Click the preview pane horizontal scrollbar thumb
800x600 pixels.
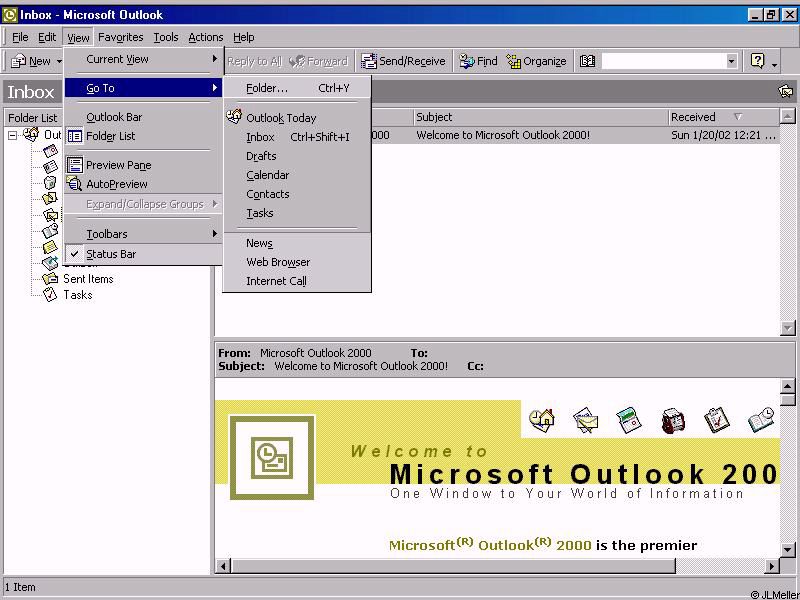(x=454, y=566)
